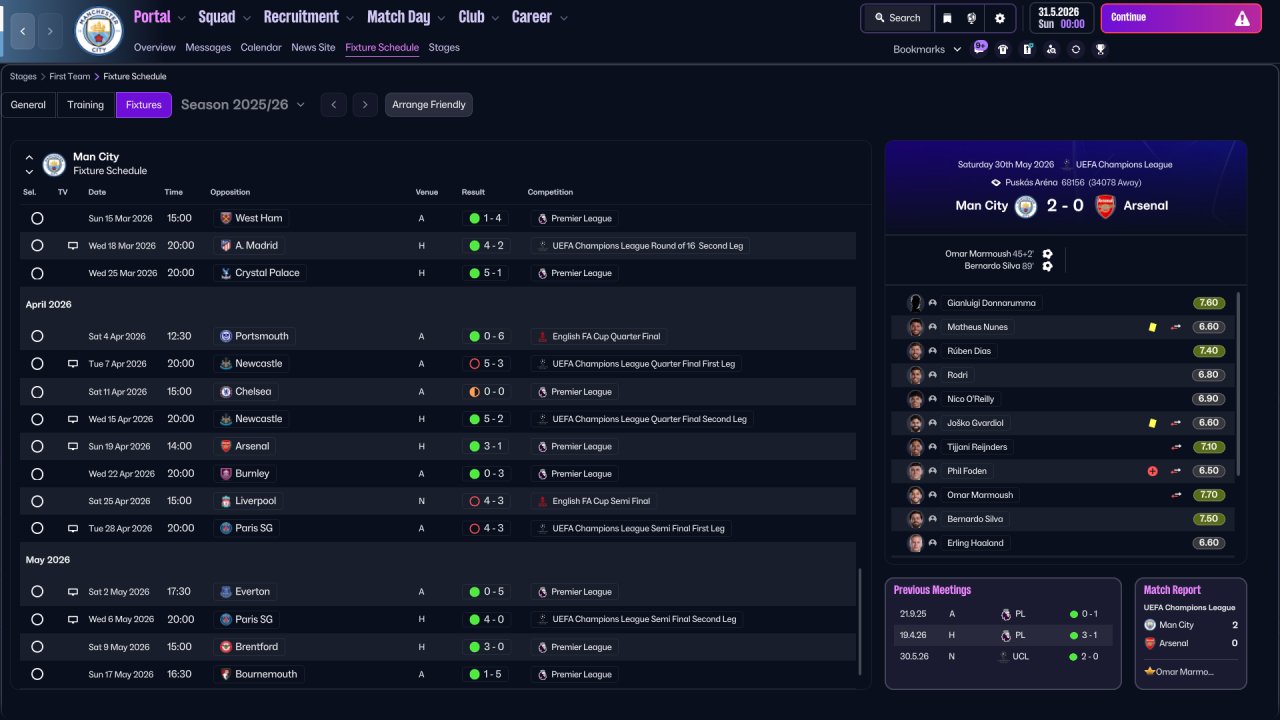Screen dimensions: 1280x720
Task: Select the Burnley fixture radio button
Action: coord(37,474)
